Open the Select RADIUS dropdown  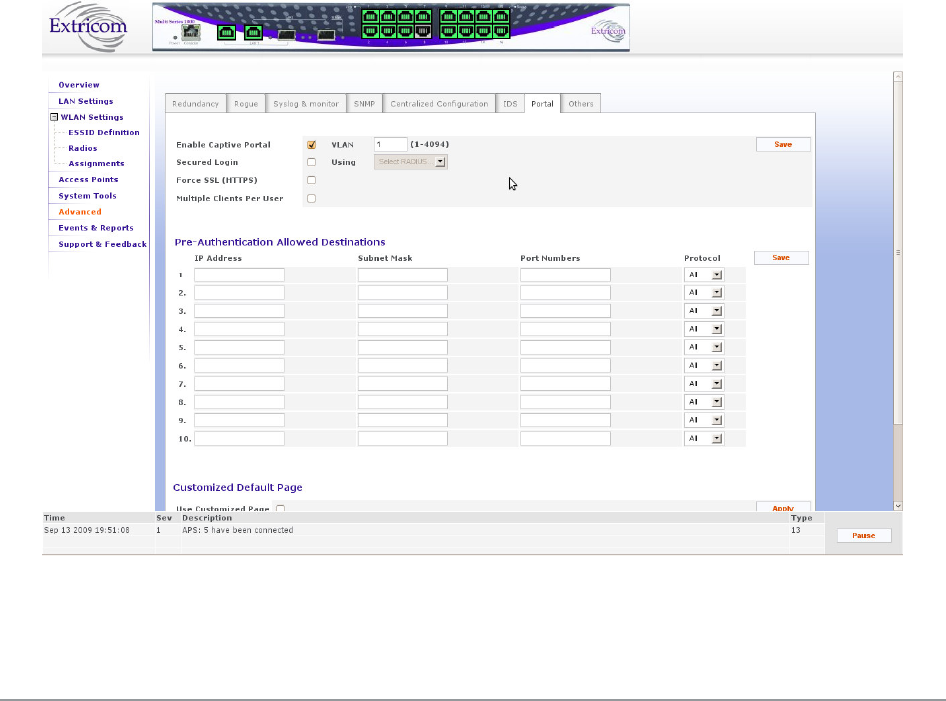[411, 162]
